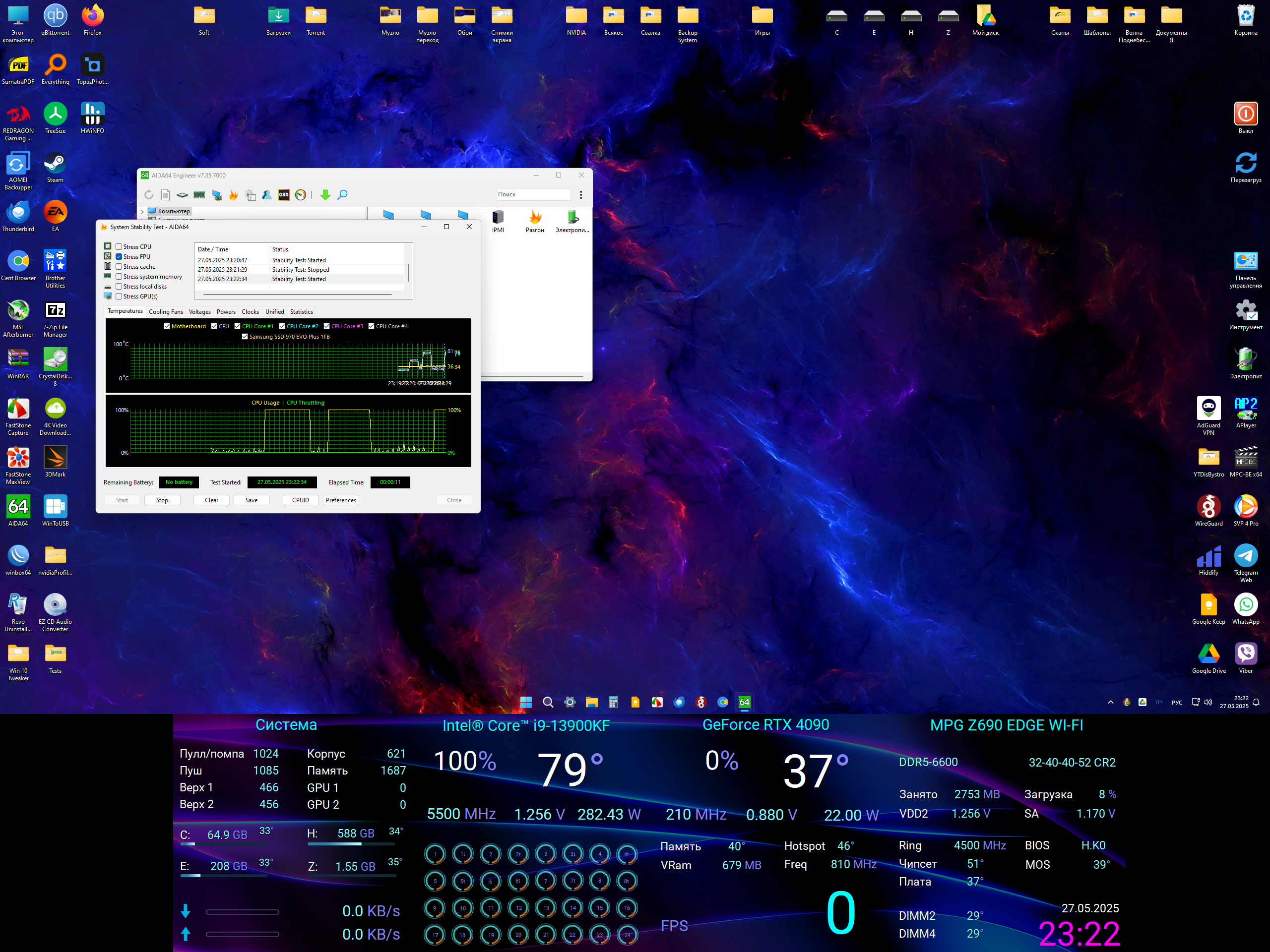Viewport: 1270px width, 952px height.
Task: Open the report document toolbar icon
Action: tap(165, 195)
